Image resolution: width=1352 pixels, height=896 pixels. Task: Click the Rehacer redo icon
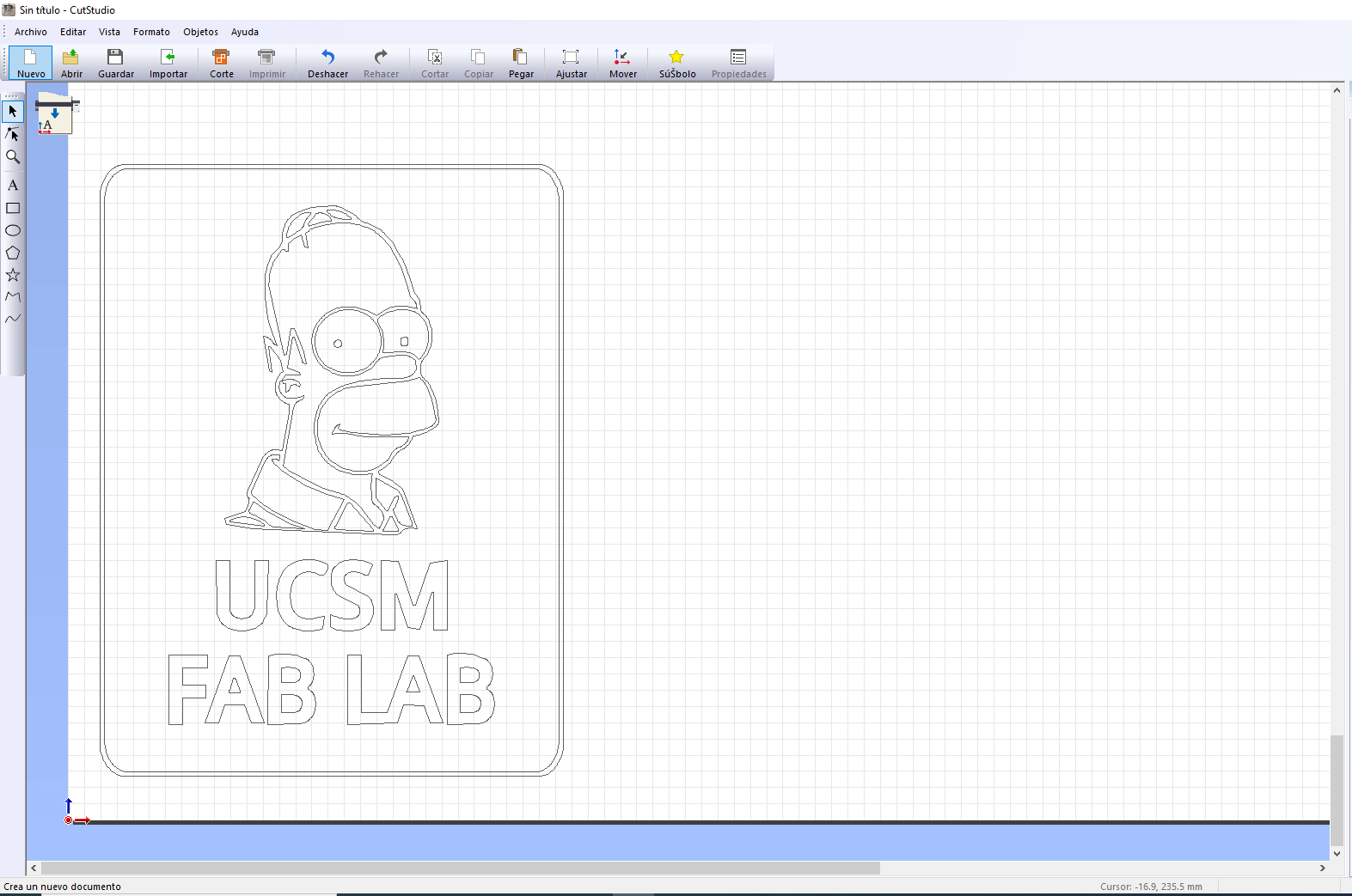[381, 64]
